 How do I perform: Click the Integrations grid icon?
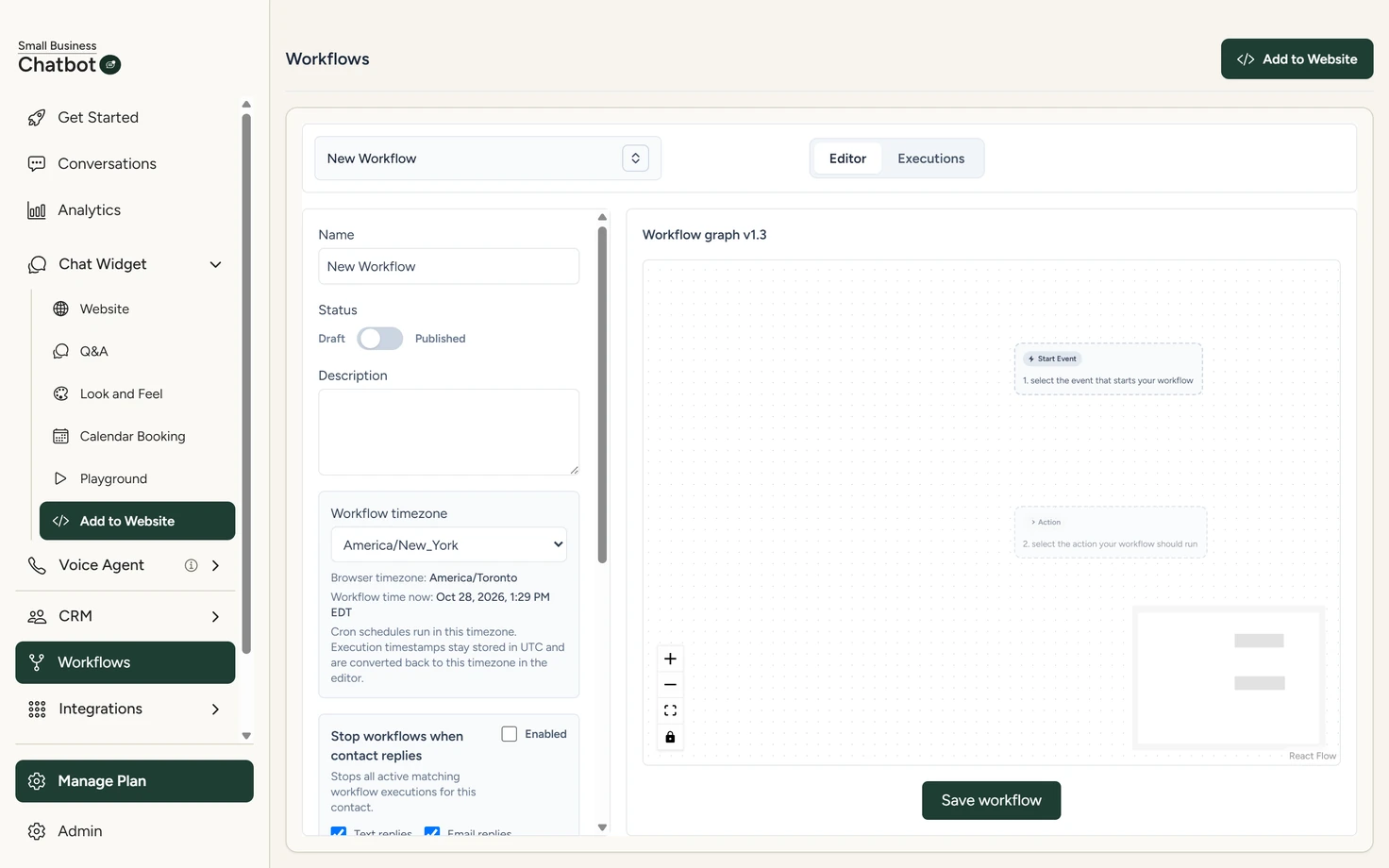click(x=37, y=709)
